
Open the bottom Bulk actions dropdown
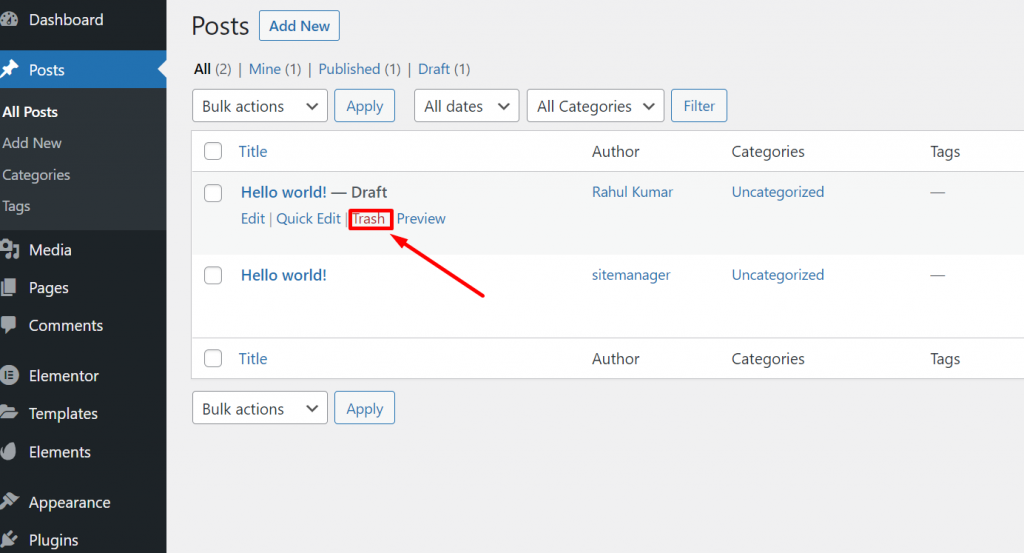[260, 408]
